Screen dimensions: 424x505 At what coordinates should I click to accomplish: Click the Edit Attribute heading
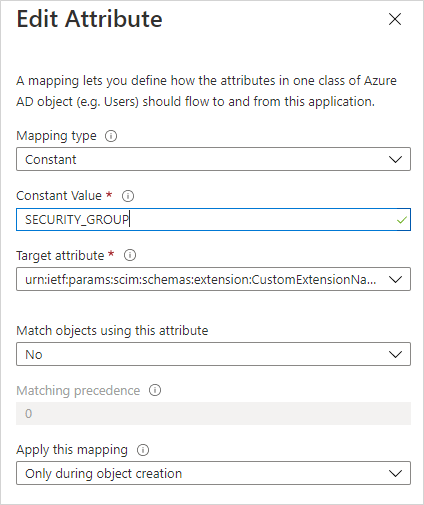click(x=89, y=19)
